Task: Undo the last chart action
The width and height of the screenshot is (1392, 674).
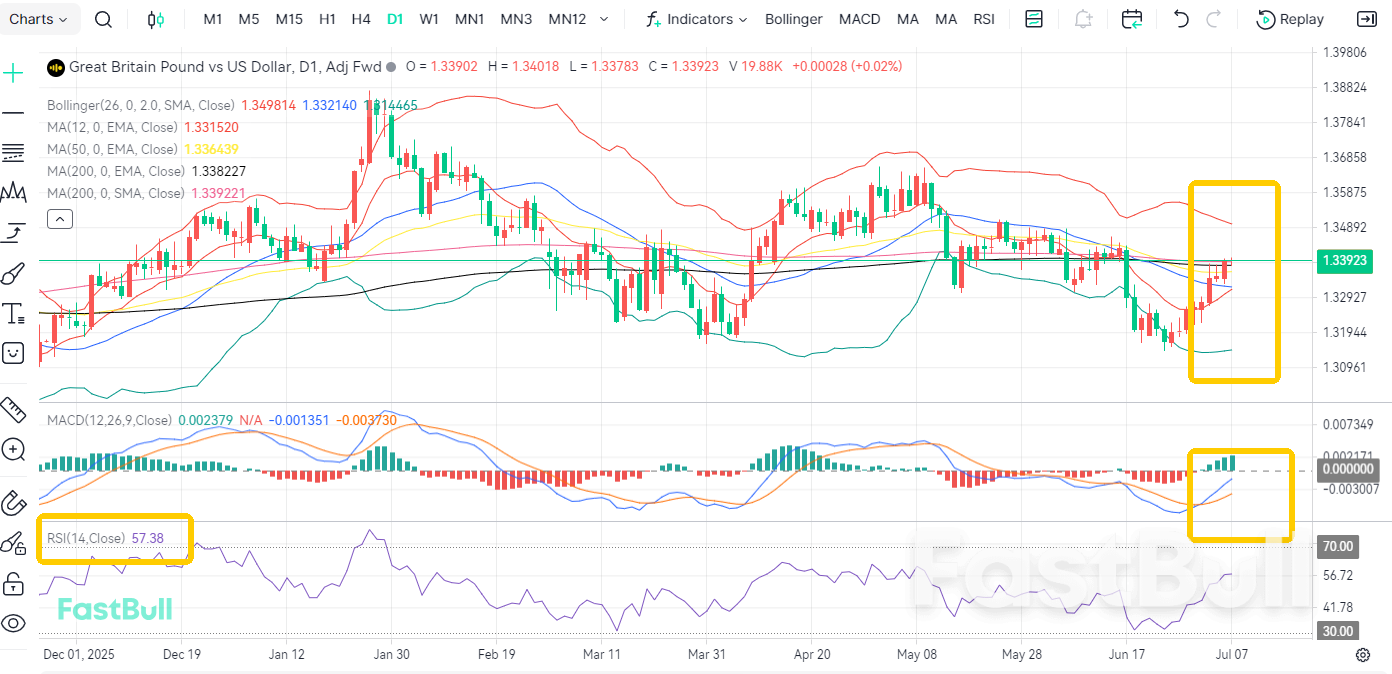Action: coord(1181,19)
